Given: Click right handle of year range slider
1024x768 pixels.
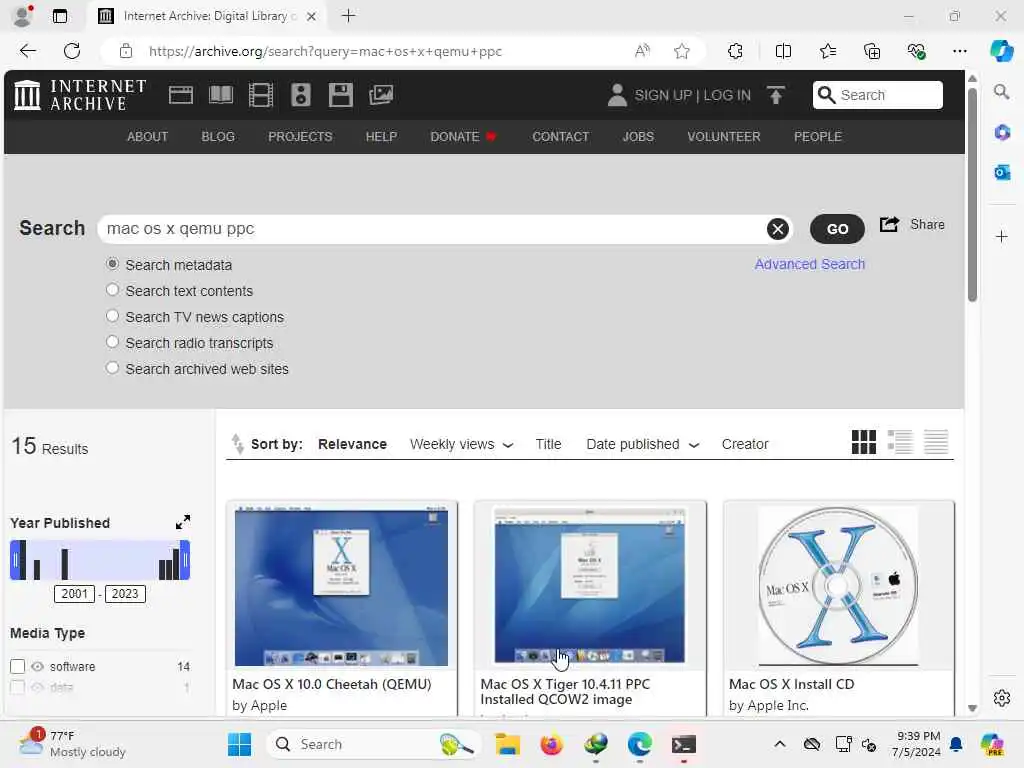Looking at the screenshot, I should tap(185, 560).
